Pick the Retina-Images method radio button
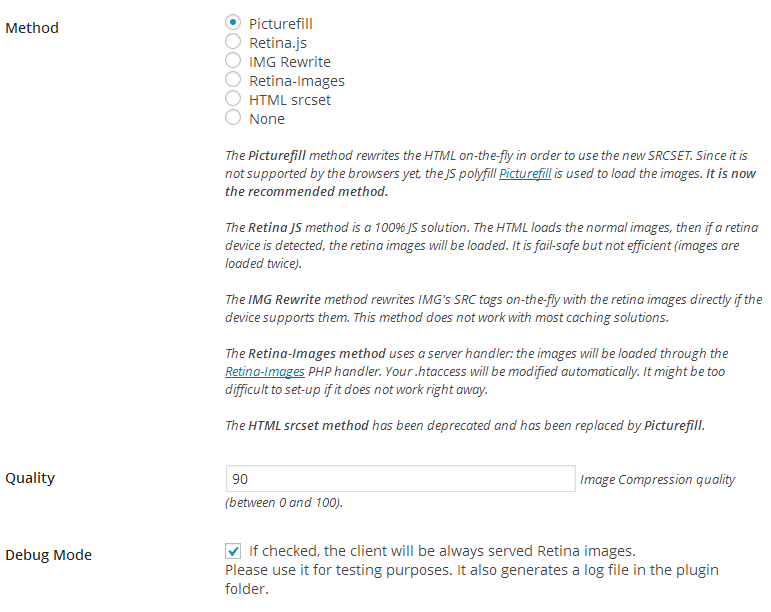771x612 pixels. pyautogui.click(x=233, y=80)
